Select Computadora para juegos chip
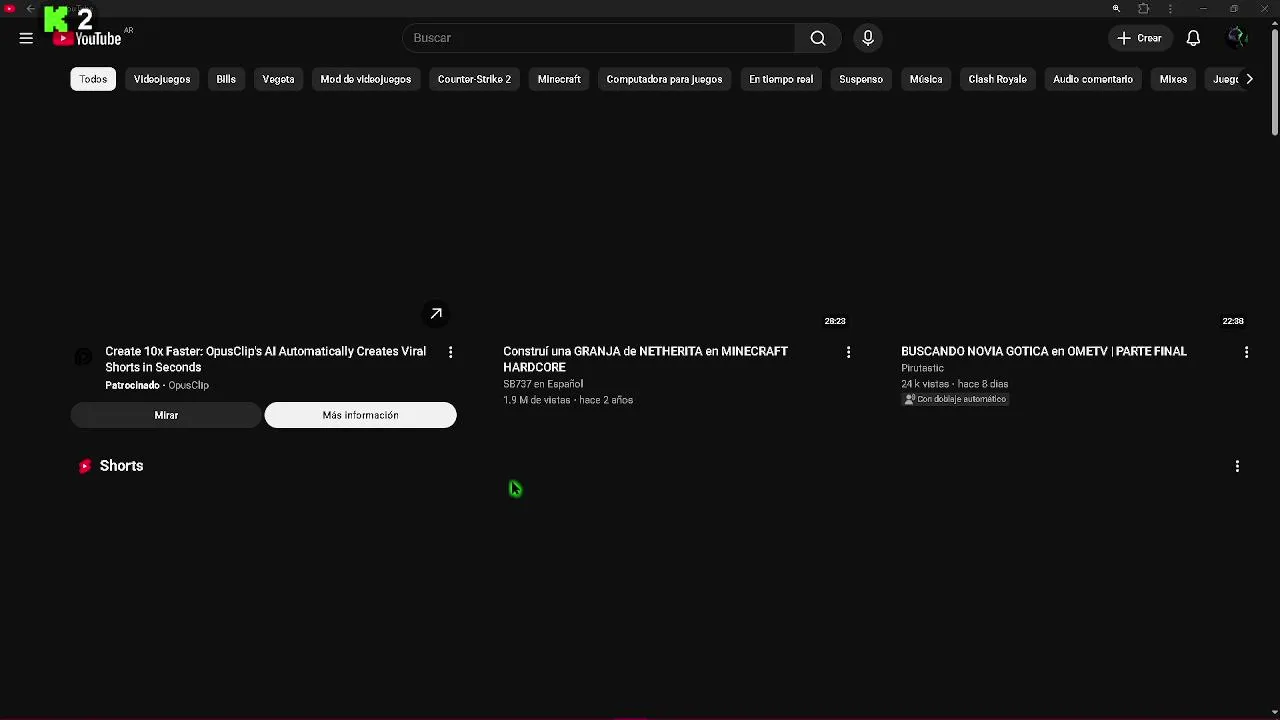The height and width of the screenshot is (720, 1280). click(x=664, y=79)
